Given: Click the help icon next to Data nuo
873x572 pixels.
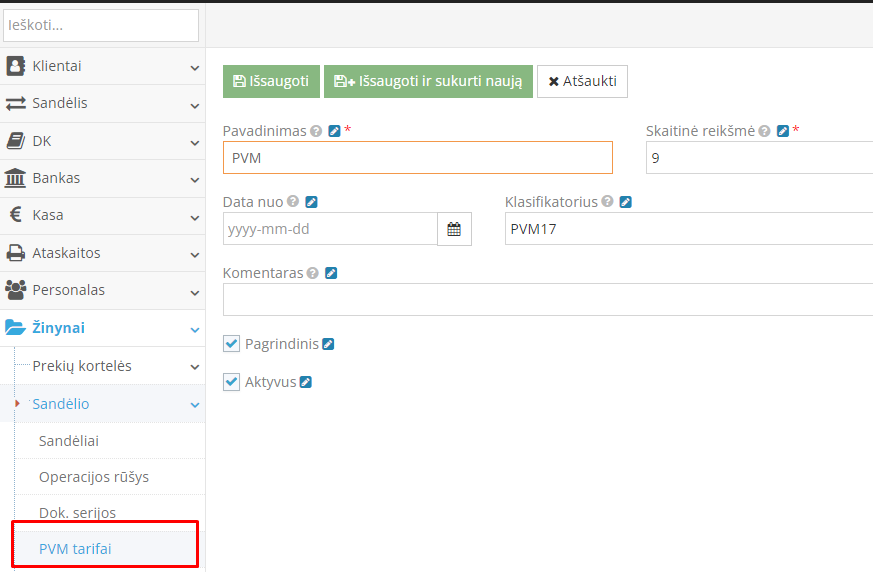Looking at the screenshot, I should (293, 202).
